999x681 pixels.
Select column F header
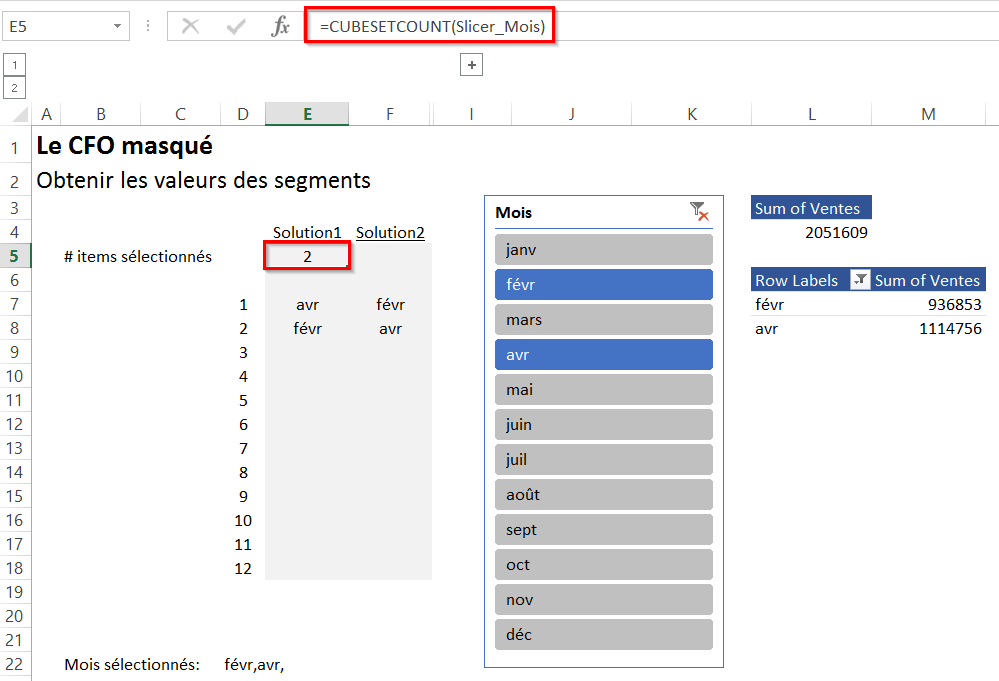point(390,114)
